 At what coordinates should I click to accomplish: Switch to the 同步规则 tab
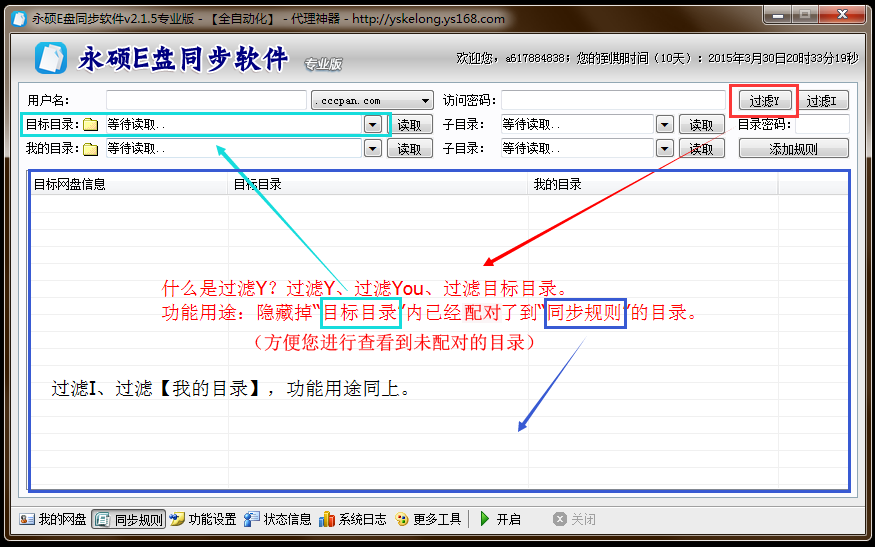(129, 519)
